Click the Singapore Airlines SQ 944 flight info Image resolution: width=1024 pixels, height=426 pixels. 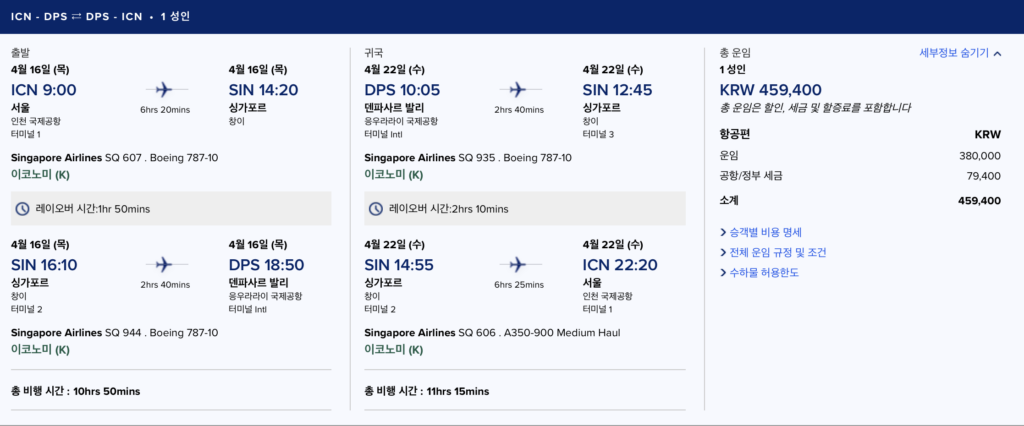tap(114, 332)
